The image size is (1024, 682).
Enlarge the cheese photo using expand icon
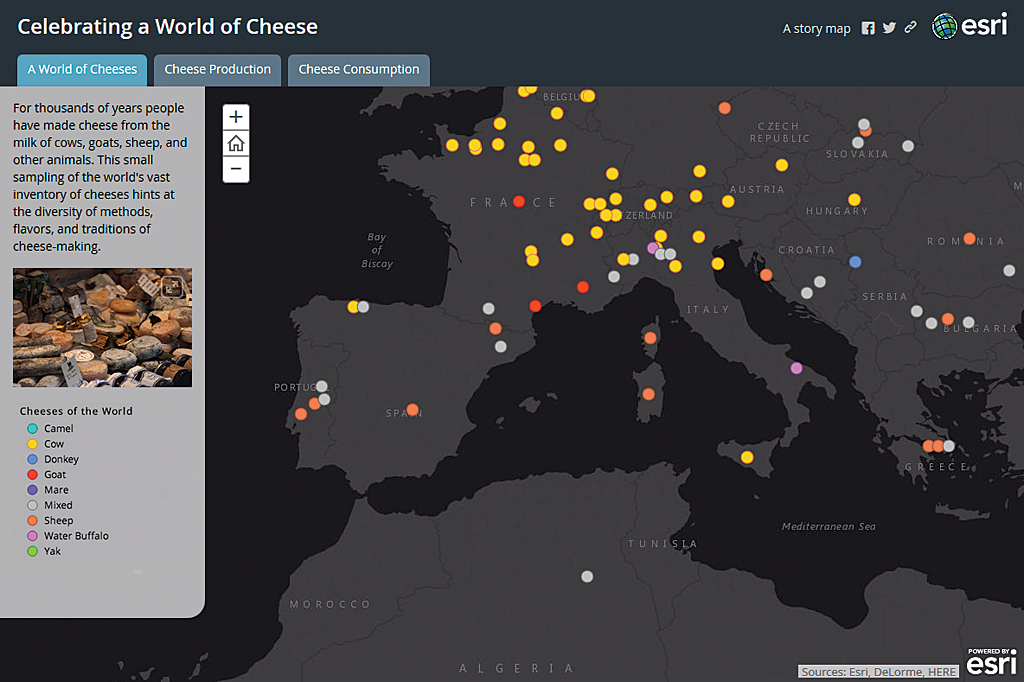point(173,287)
